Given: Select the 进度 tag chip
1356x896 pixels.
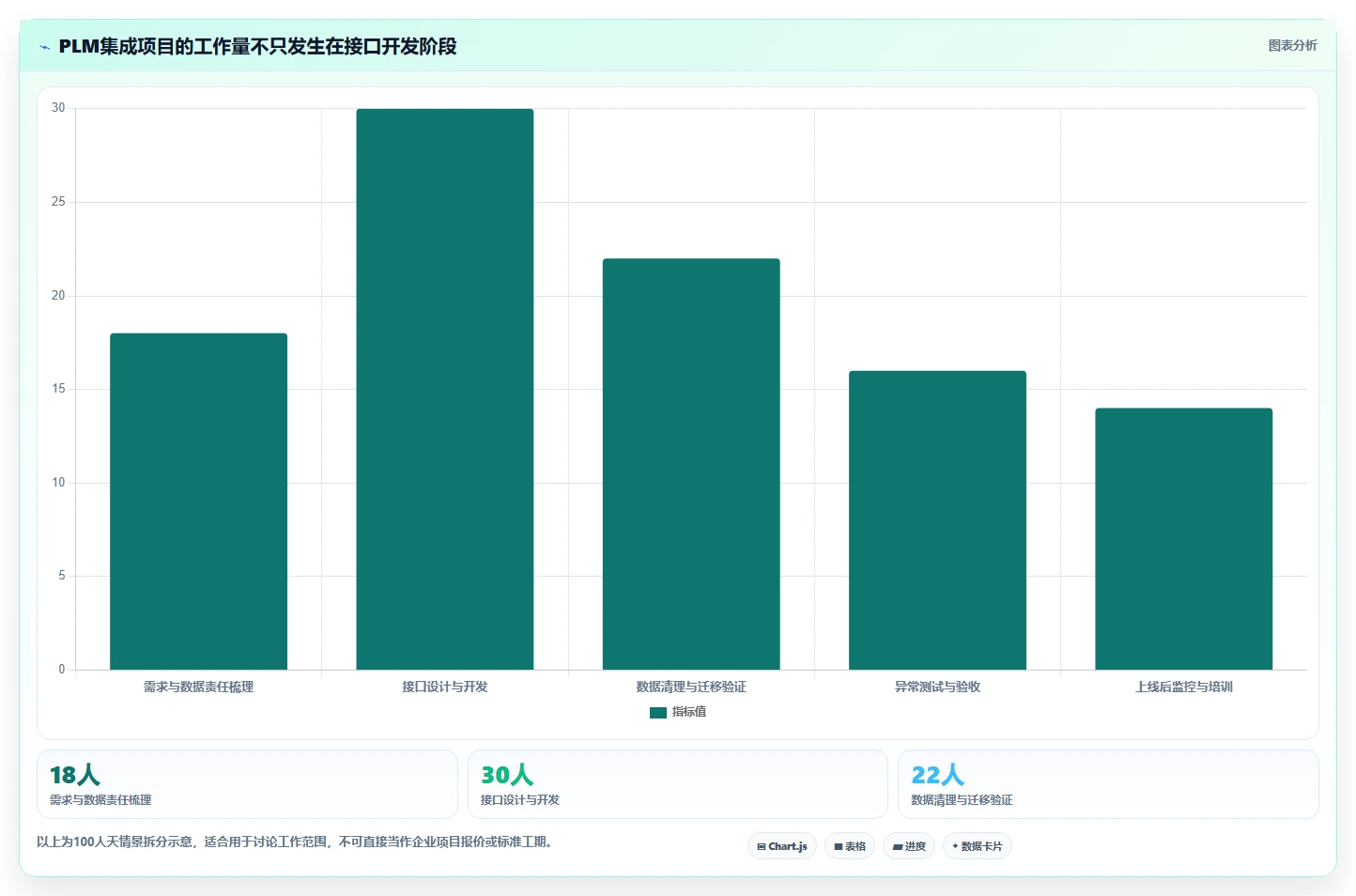Looking at the screenshot, I should point(909,846).
